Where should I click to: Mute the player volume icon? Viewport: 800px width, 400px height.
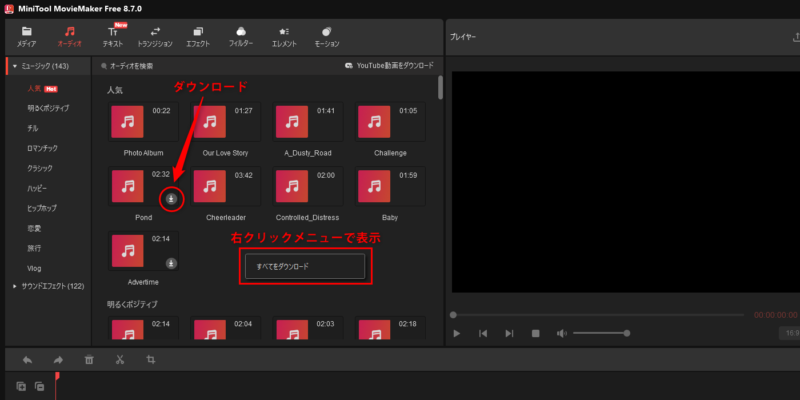pyautogui.click(x=562, y=333)
